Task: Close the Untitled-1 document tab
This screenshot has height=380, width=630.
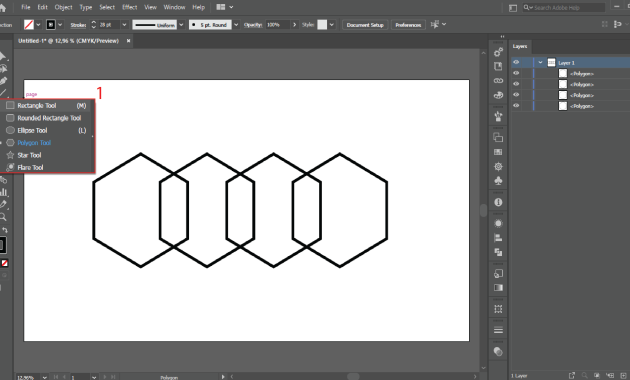Action: (x=129, y=41)
